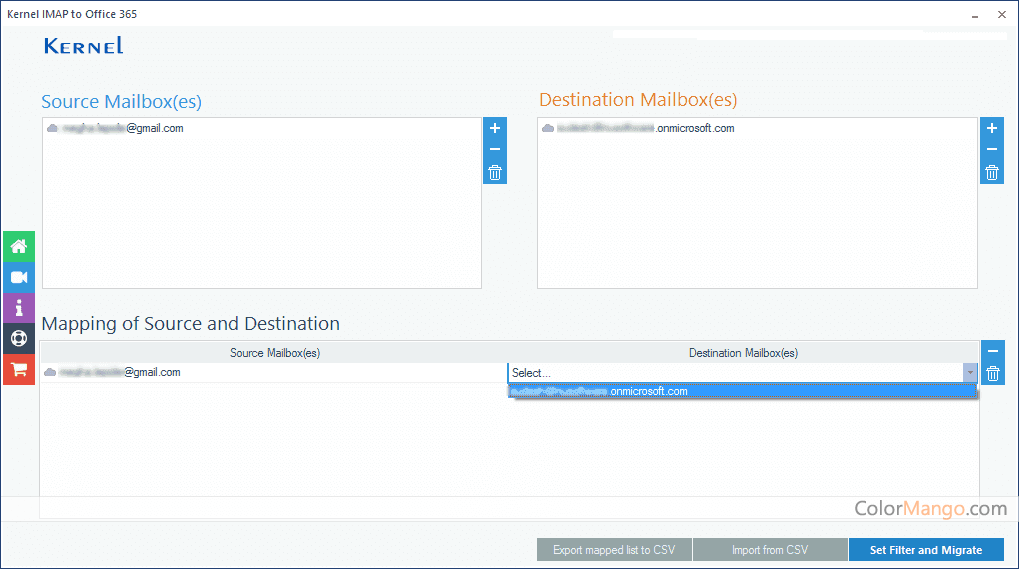1019x569 pixels.
Task: Delete all source mailboxes trash icon
Action: [494, 172]
